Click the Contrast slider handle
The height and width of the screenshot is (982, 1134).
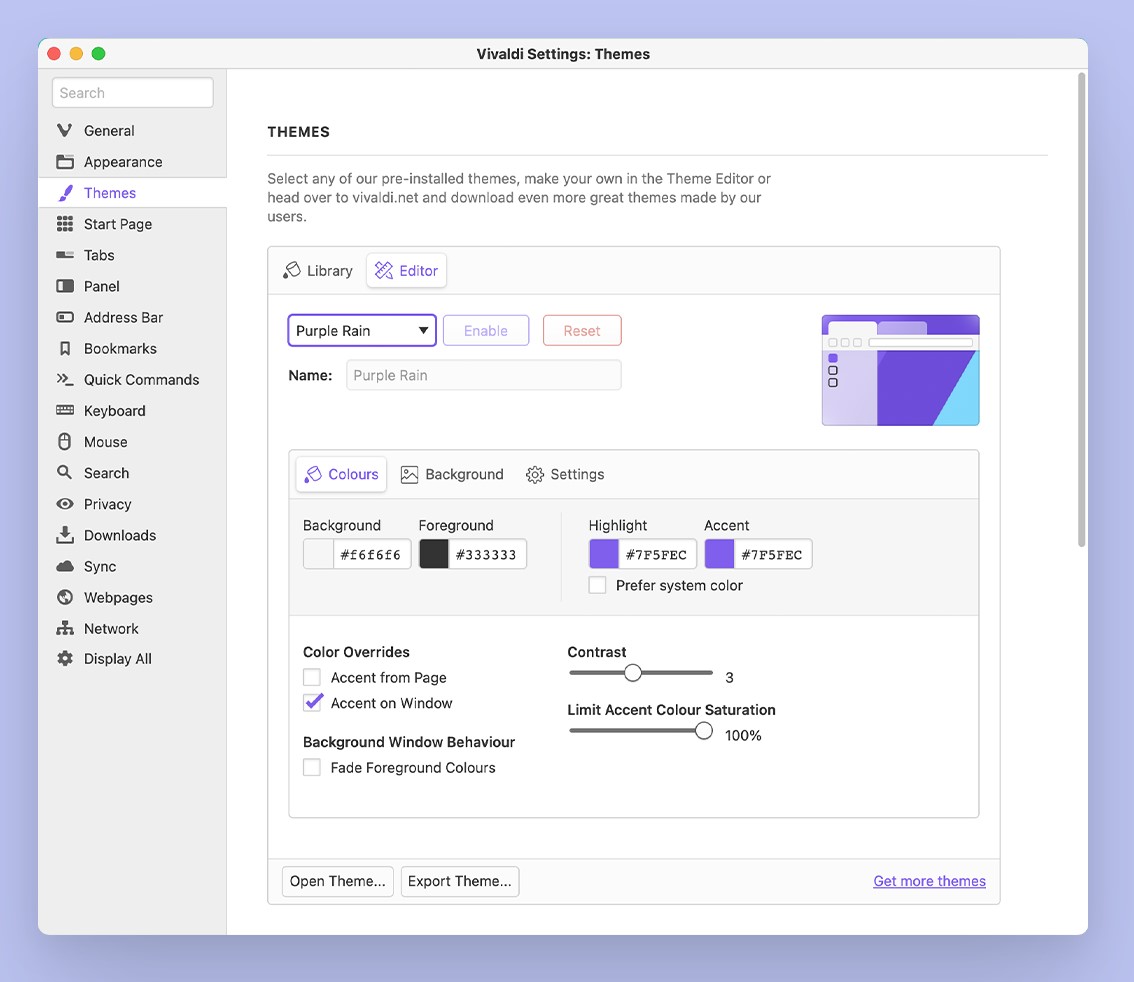pos(633,673)
